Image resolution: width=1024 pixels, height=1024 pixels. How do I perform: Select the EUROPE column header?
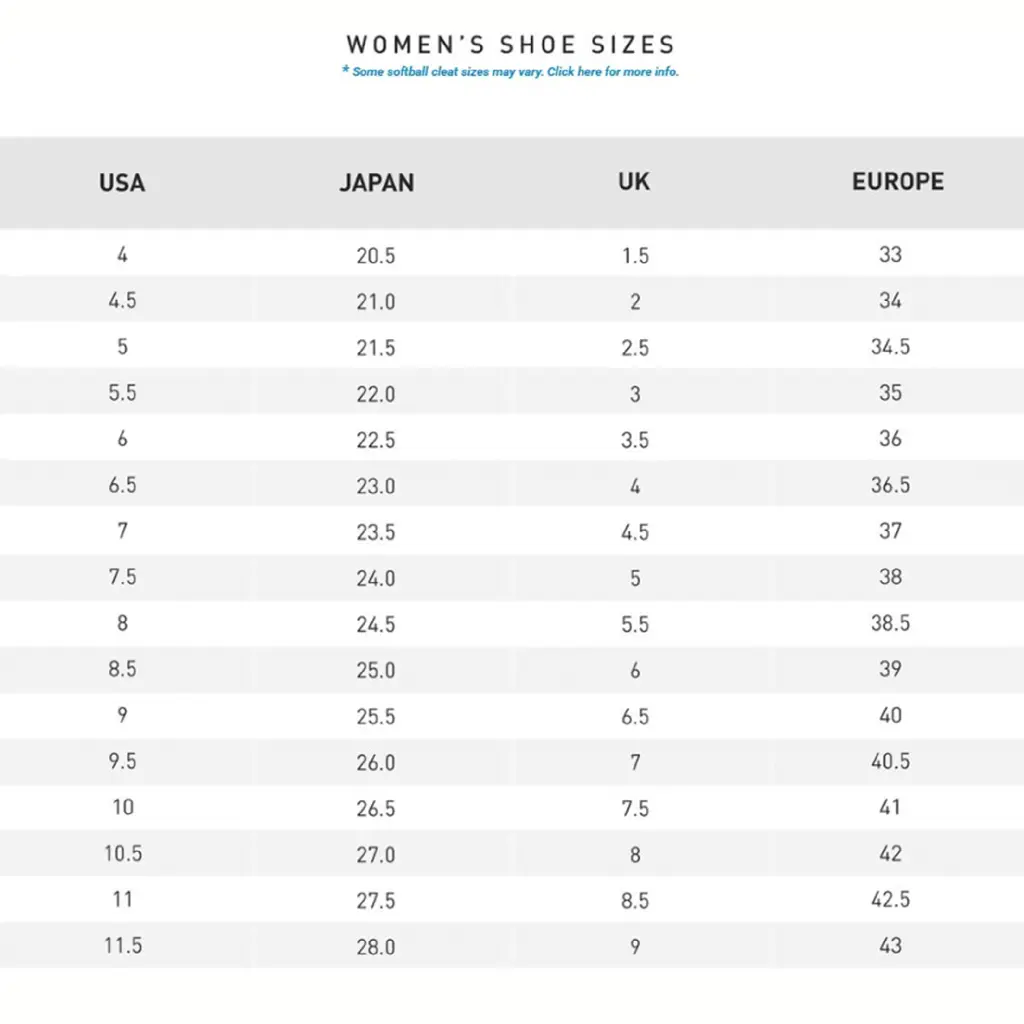coord(896,182)
